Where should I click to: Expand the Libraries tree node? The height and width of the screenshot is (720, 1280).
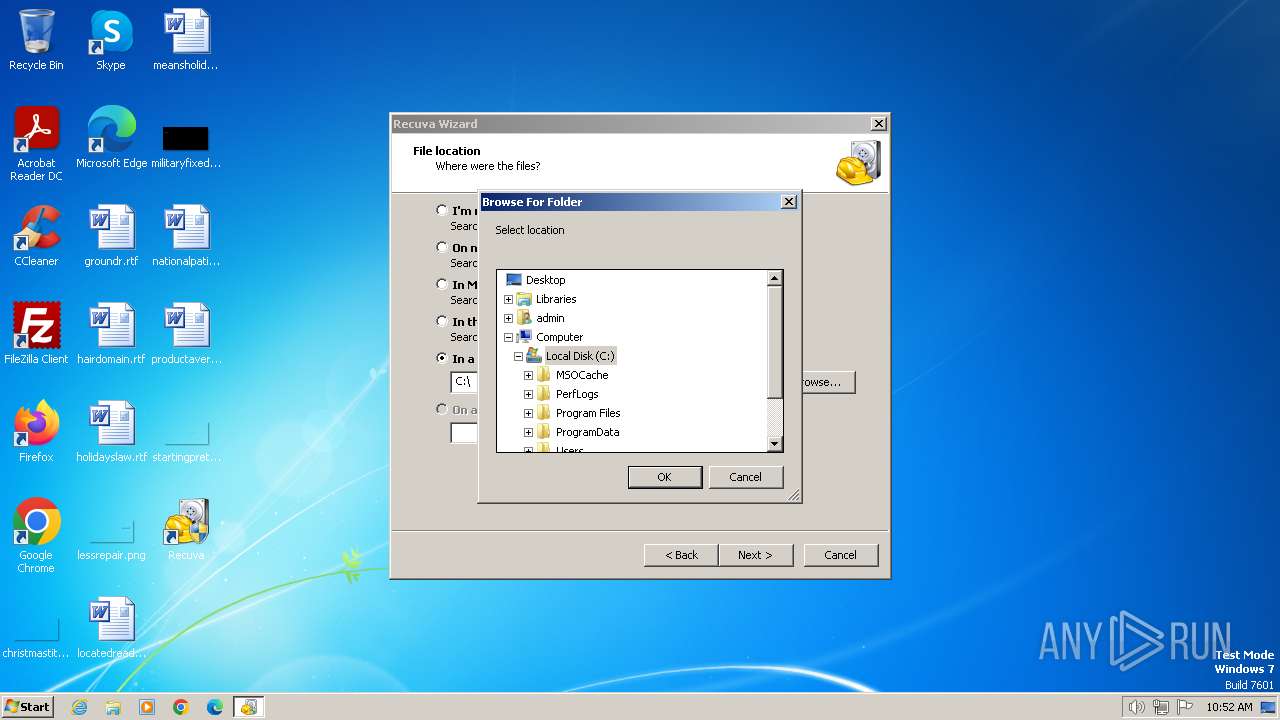[x=508, y=299]
